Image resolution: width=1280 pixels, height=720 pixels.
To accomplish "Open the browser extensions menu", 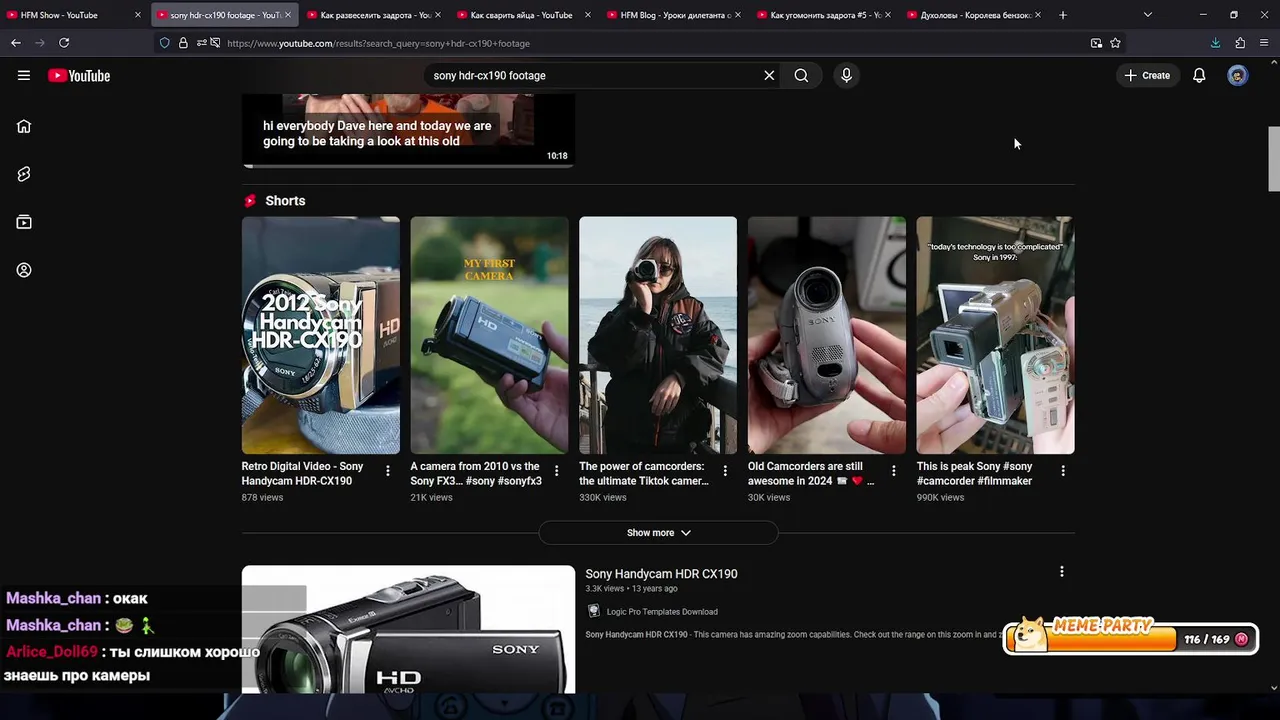I will pyautogui.click(x=1240, y=43).
